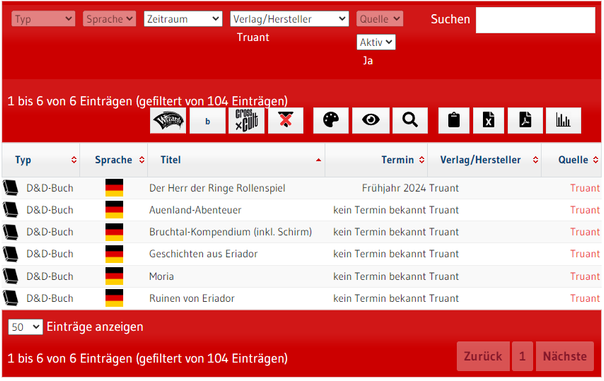The image size is (604, 381).
Task: Click the book icon in Geschichten aus Eriador row
Action: point(11,253)
